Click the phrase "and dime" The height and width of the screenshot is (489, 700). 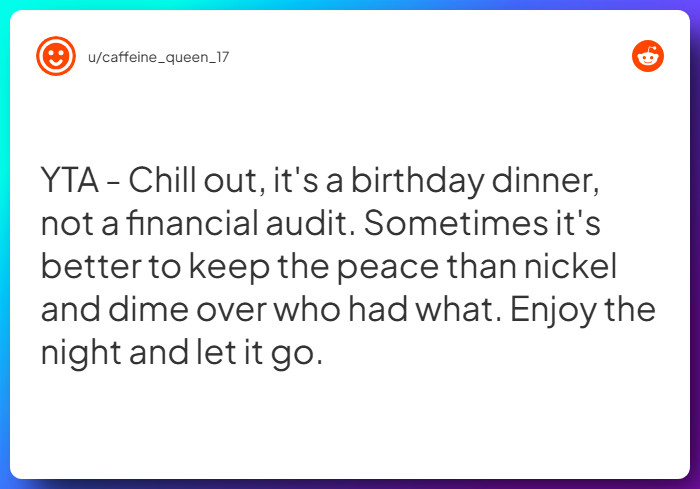[115, 309]
